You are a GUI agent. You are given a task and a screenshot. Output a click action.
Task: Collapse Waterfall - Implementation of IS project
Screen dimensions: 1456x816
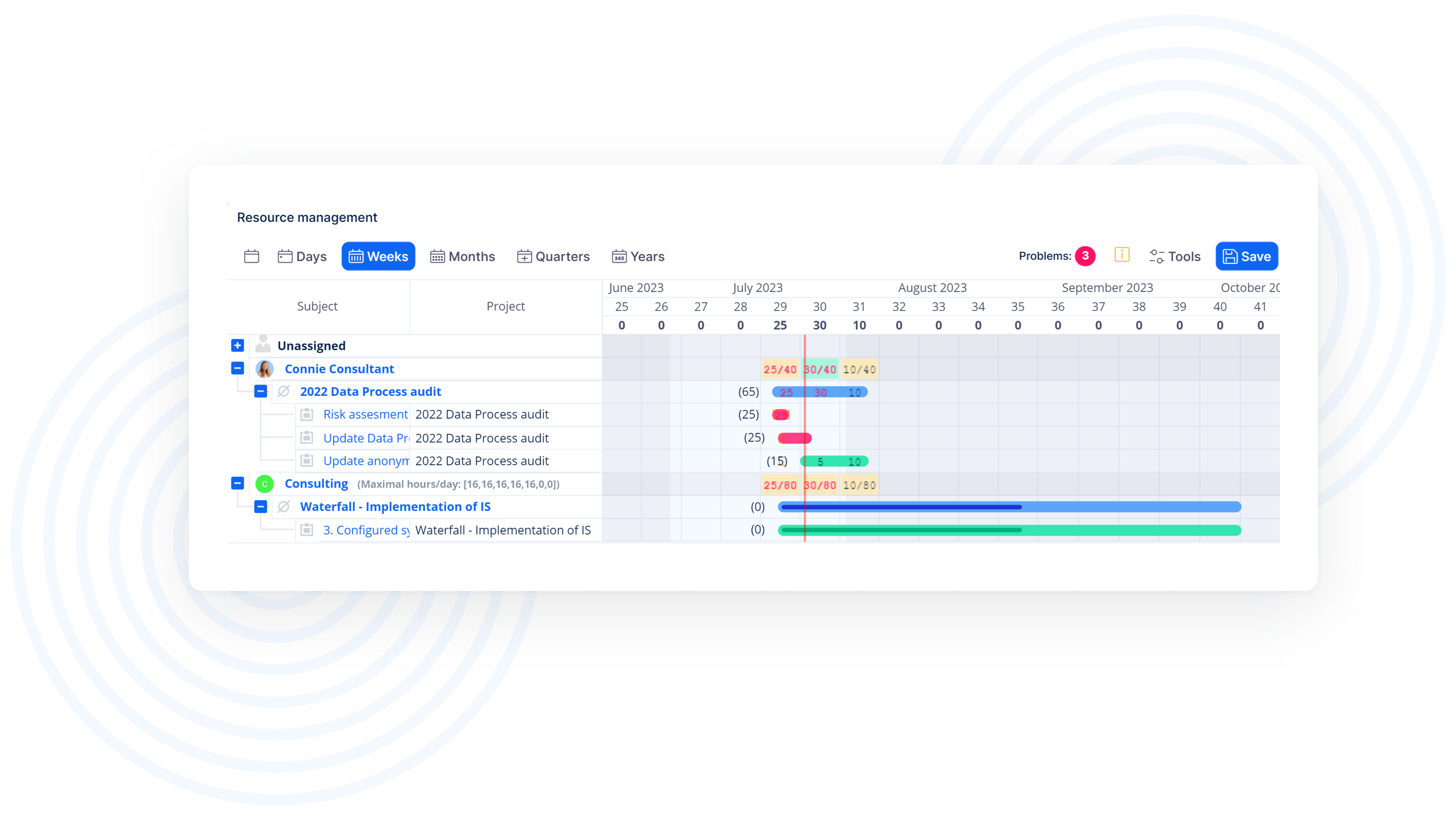[260, 507]
